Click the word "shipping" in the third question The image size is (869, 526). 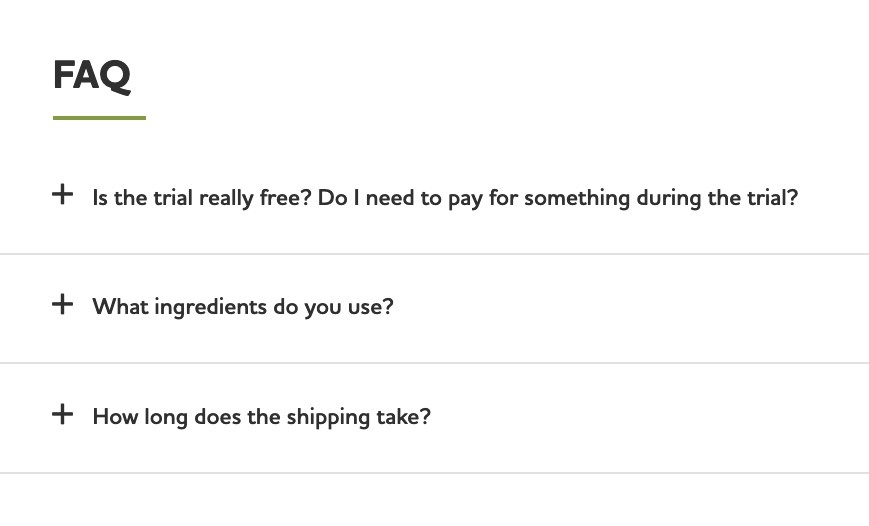click(328, 418)
